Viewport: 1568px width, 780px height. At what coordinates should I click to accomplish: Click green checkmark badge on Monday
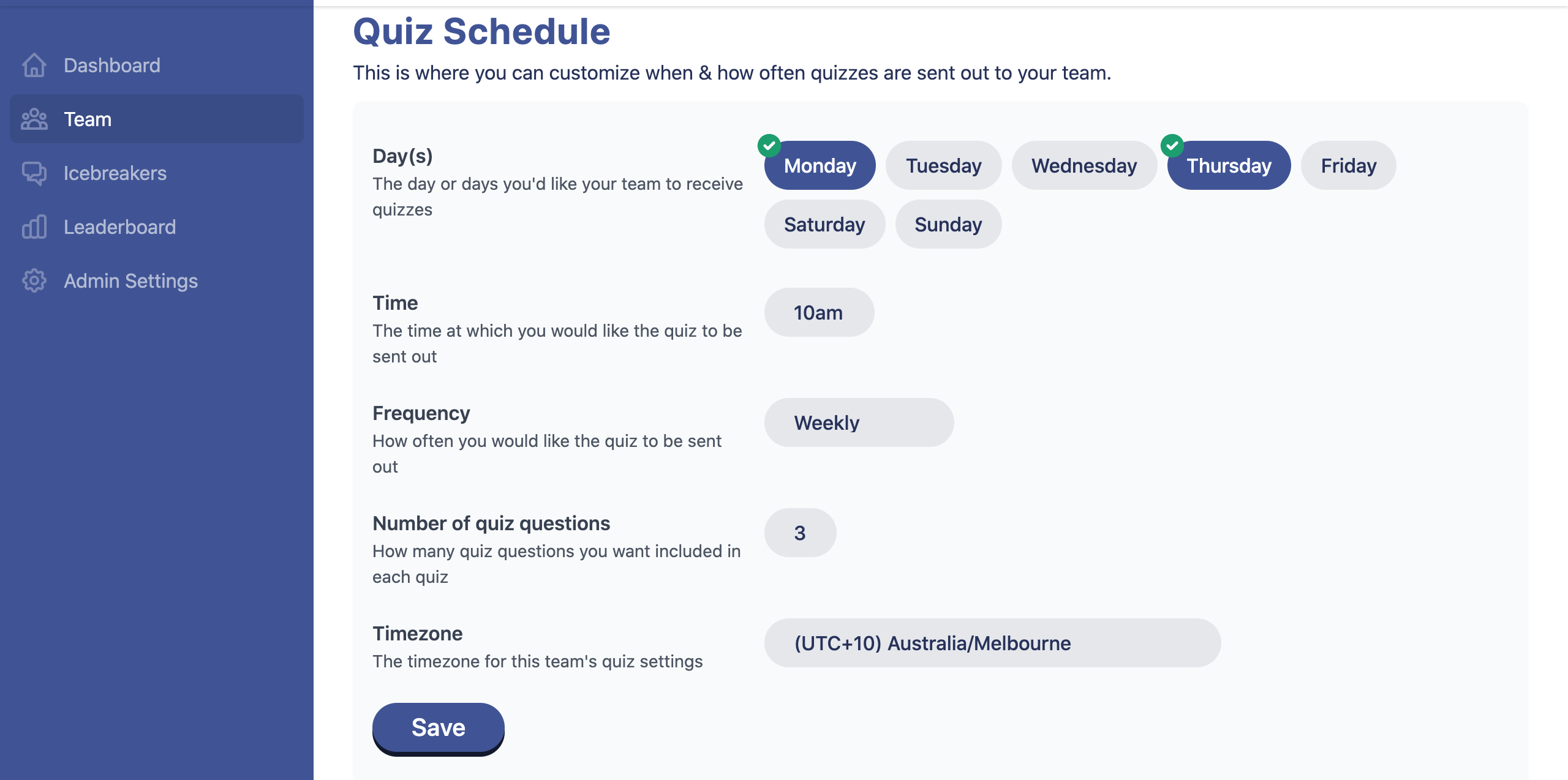coord(769,146)
